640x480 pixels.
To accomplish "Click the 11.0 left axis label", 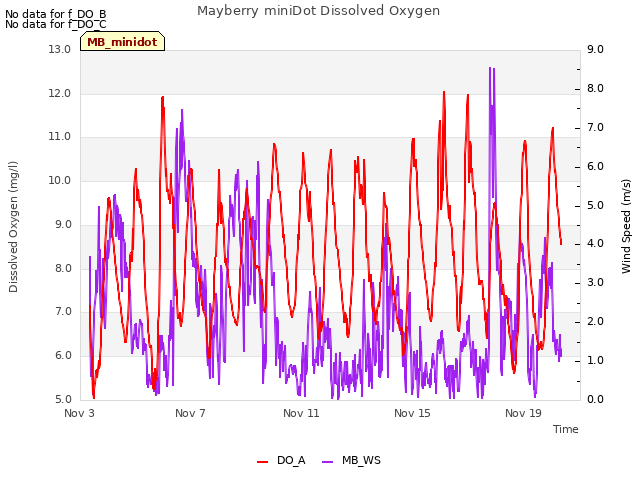I will point(60,137).
